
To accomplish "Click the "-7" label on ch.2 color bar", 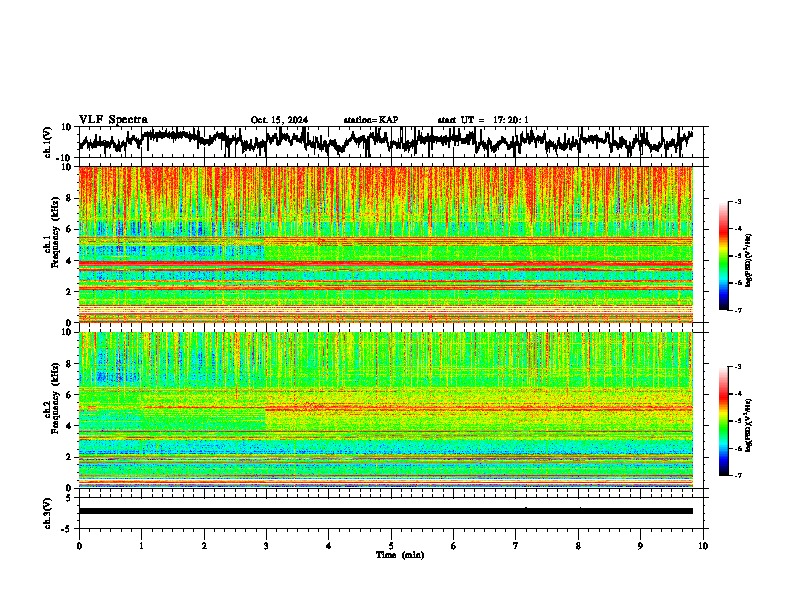I will 737,475.
